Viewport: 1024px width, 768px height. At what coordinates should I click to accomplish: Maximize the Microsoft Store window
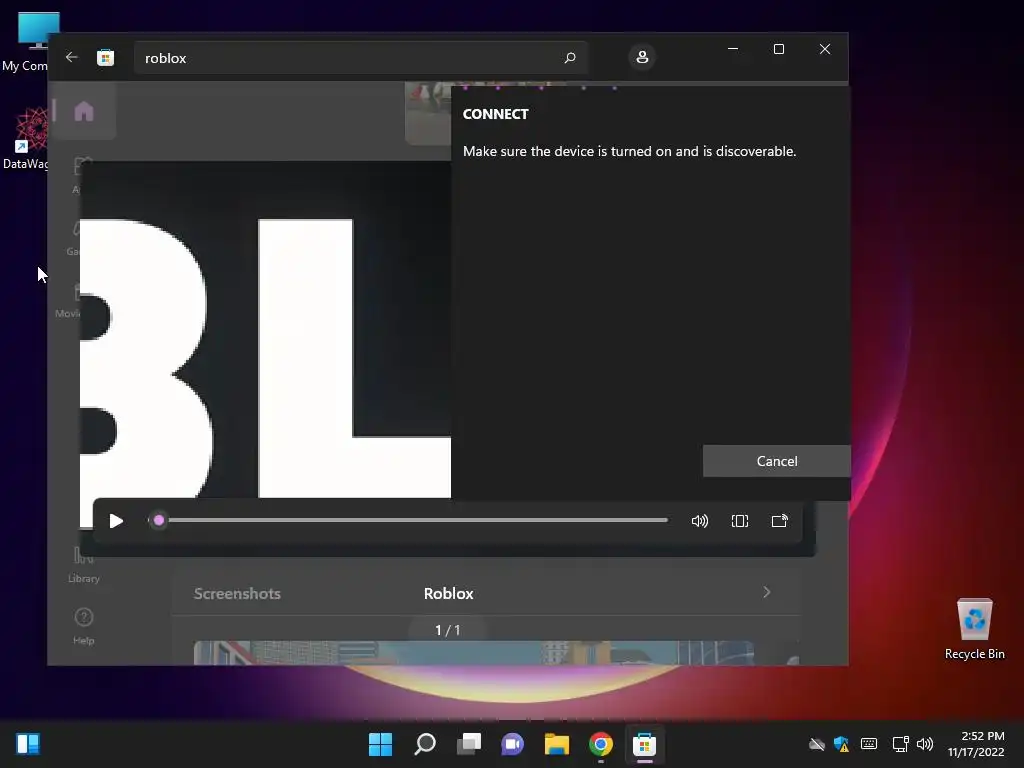coord(778,49)
